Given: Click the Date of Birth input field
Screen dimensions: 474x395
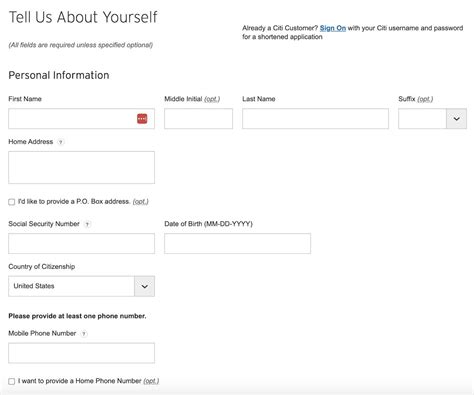Looking at the screenshot, I should coord(237,244).
